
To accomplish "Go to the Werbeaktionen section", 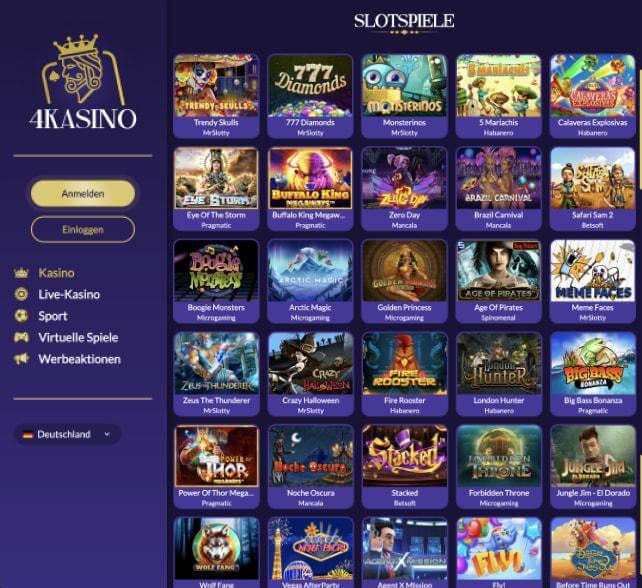I will pyautogui.click(x=79, y=359).
